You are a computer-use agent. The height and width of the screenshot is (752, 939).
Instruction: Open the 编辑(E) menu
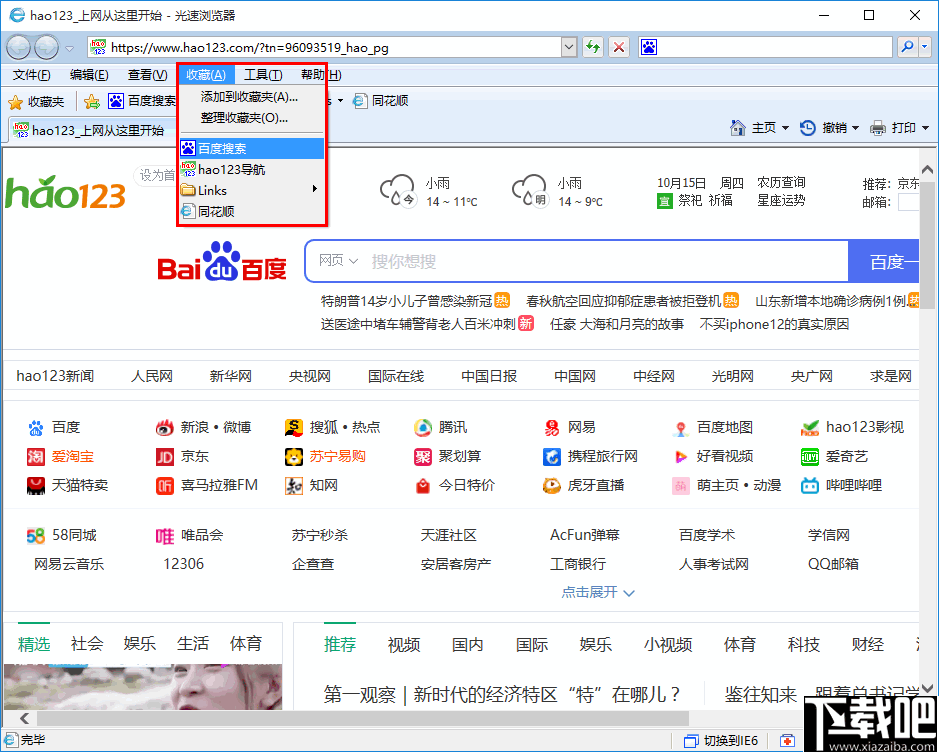coord(89,75)
